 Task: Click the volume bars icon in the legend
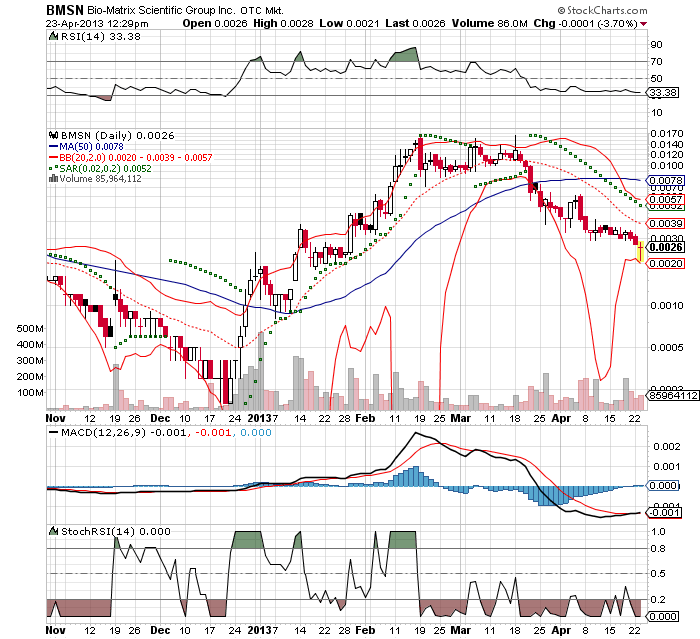pos(53,179)
